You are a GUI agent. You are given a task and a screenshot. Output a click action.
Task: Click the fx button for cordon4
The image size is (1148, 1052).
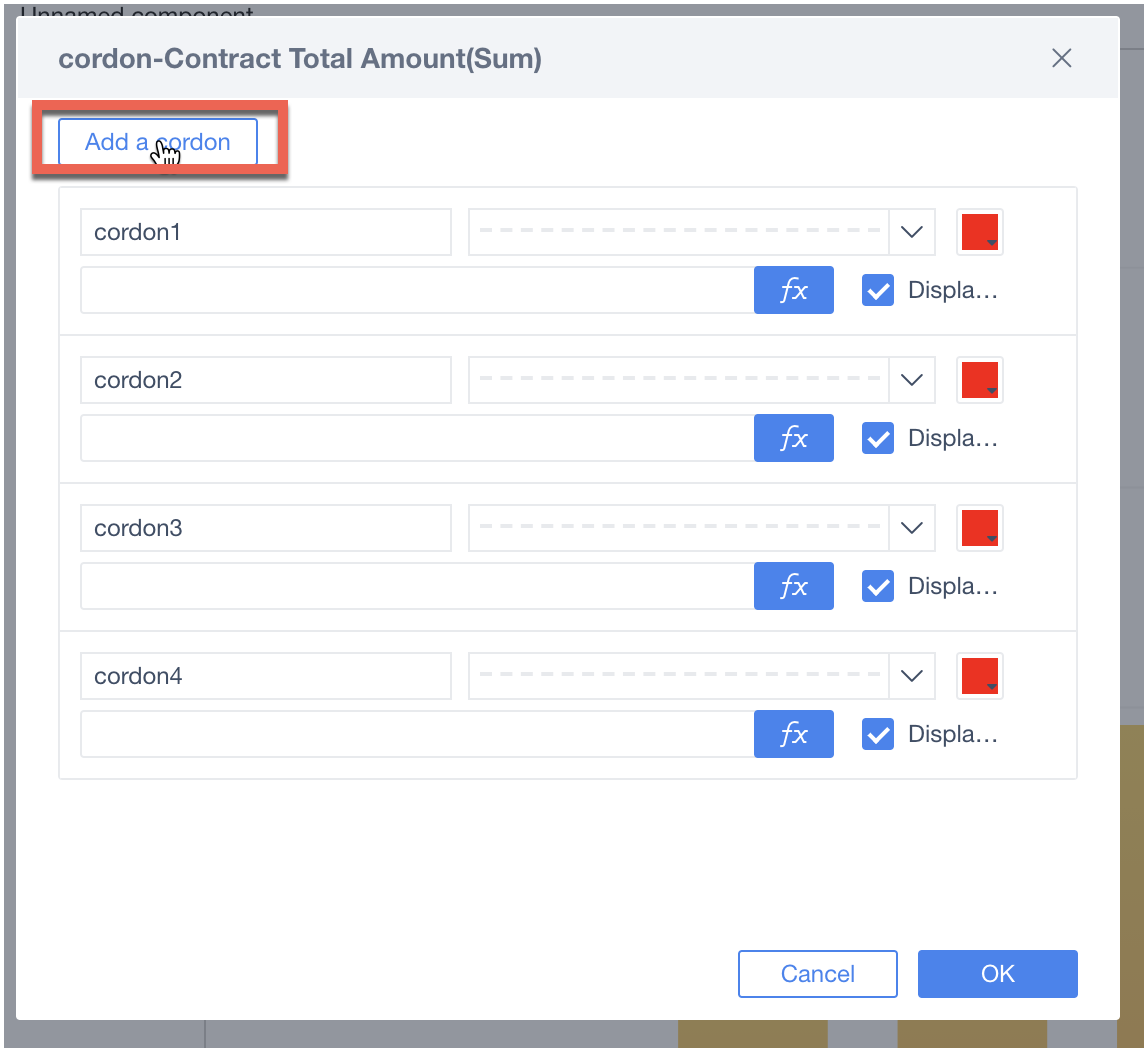click(x=793, y=734)
